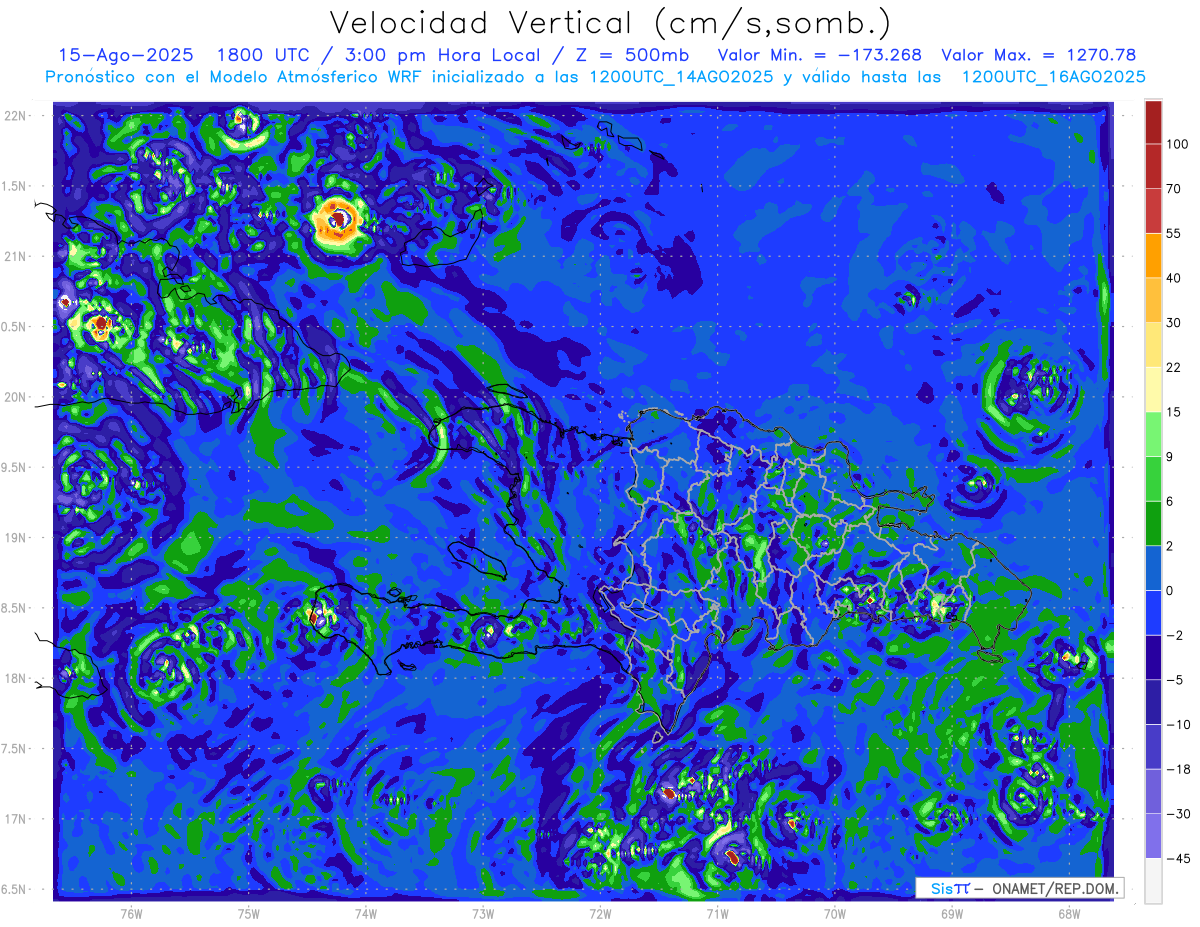Screen dimensions: 1200x927
Task: Click the '72W' longitude label
Action: coord(600,913)
